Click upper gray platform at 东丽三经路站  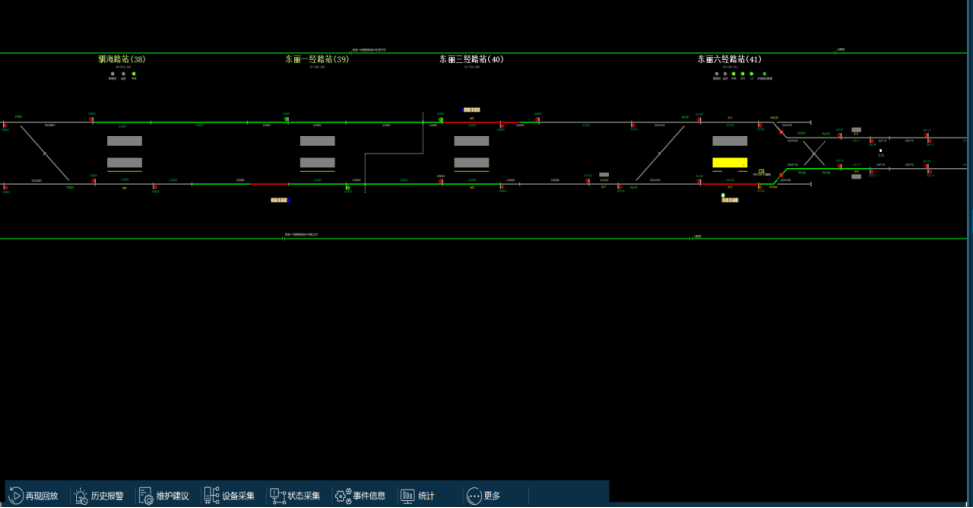tap(472, 141)
